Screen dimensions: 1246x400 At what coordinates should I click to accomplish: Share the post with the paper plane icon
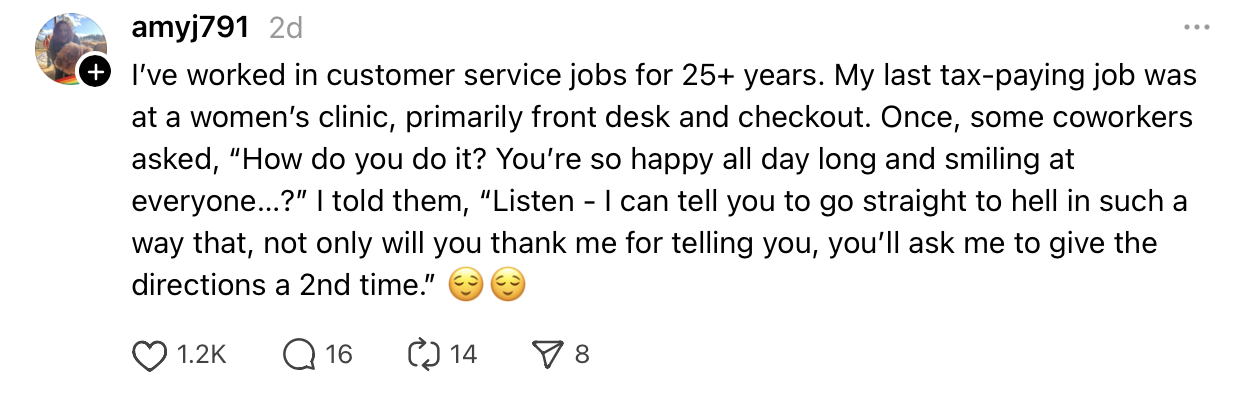pos(548,354)
